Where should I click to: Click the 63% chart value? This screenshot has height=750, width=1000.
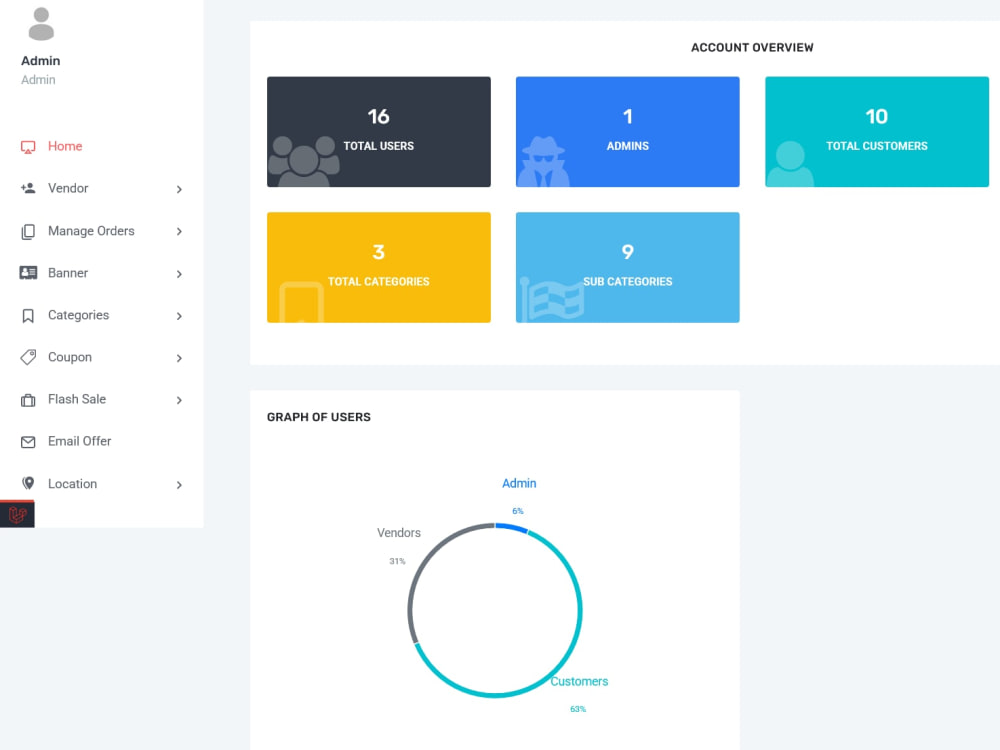[x=578, y=709]
